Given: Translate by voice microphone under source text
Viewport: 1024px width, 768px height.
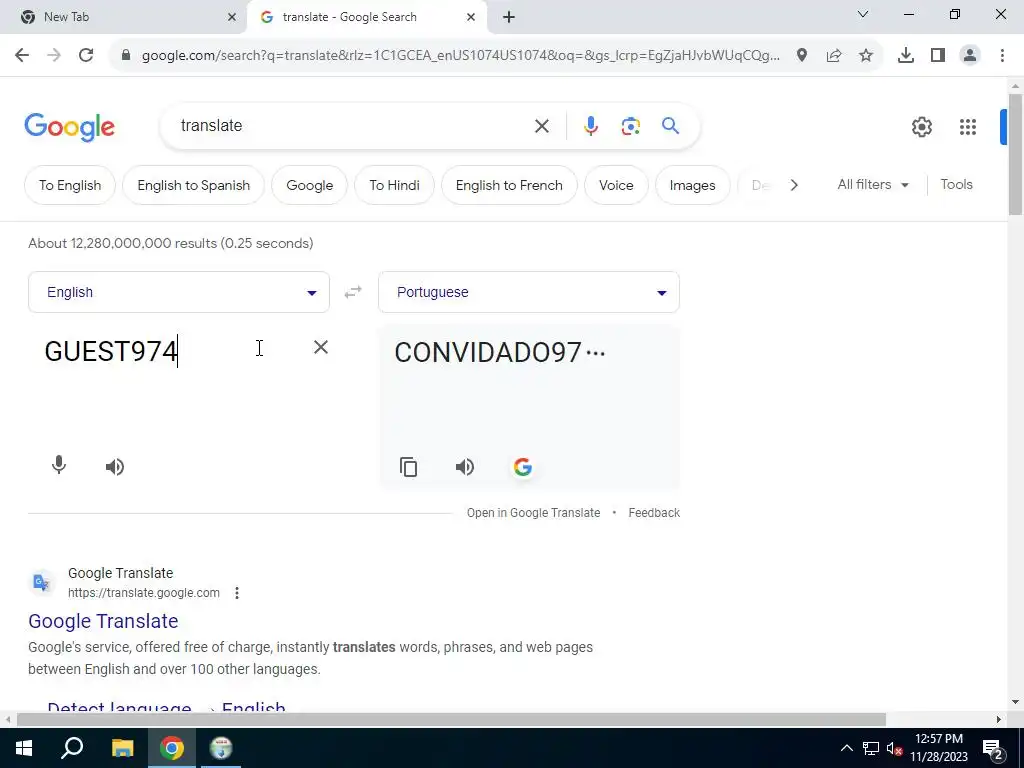Looking at the screenshot, I should click(59, 465).
